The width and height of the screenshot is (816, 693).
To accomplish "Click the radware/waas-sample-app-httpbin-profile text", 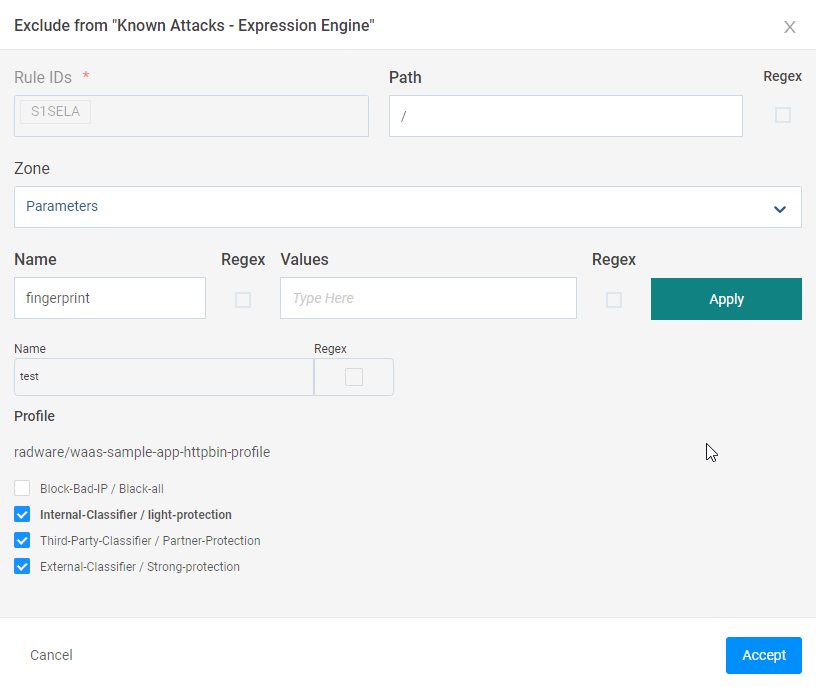I will coord(142,452).
